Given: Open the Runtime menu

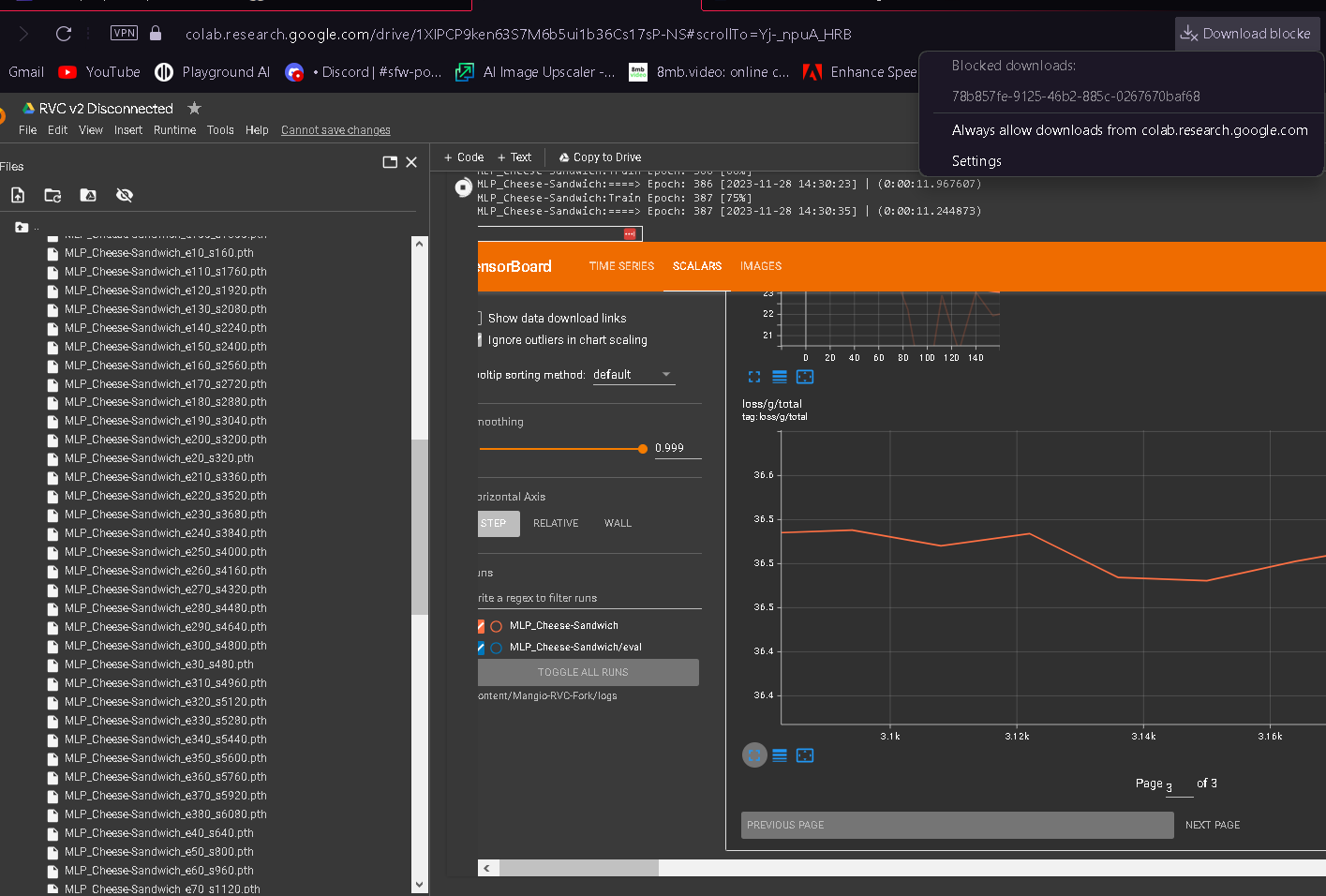Looking at the screenshot, I should (x=175, y=130).
